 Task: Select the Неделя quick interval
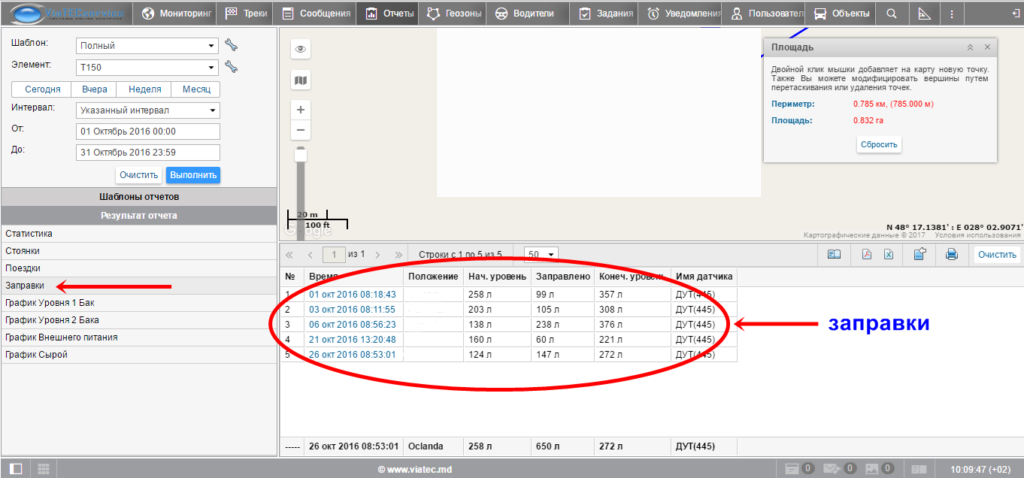click(145, 89)
